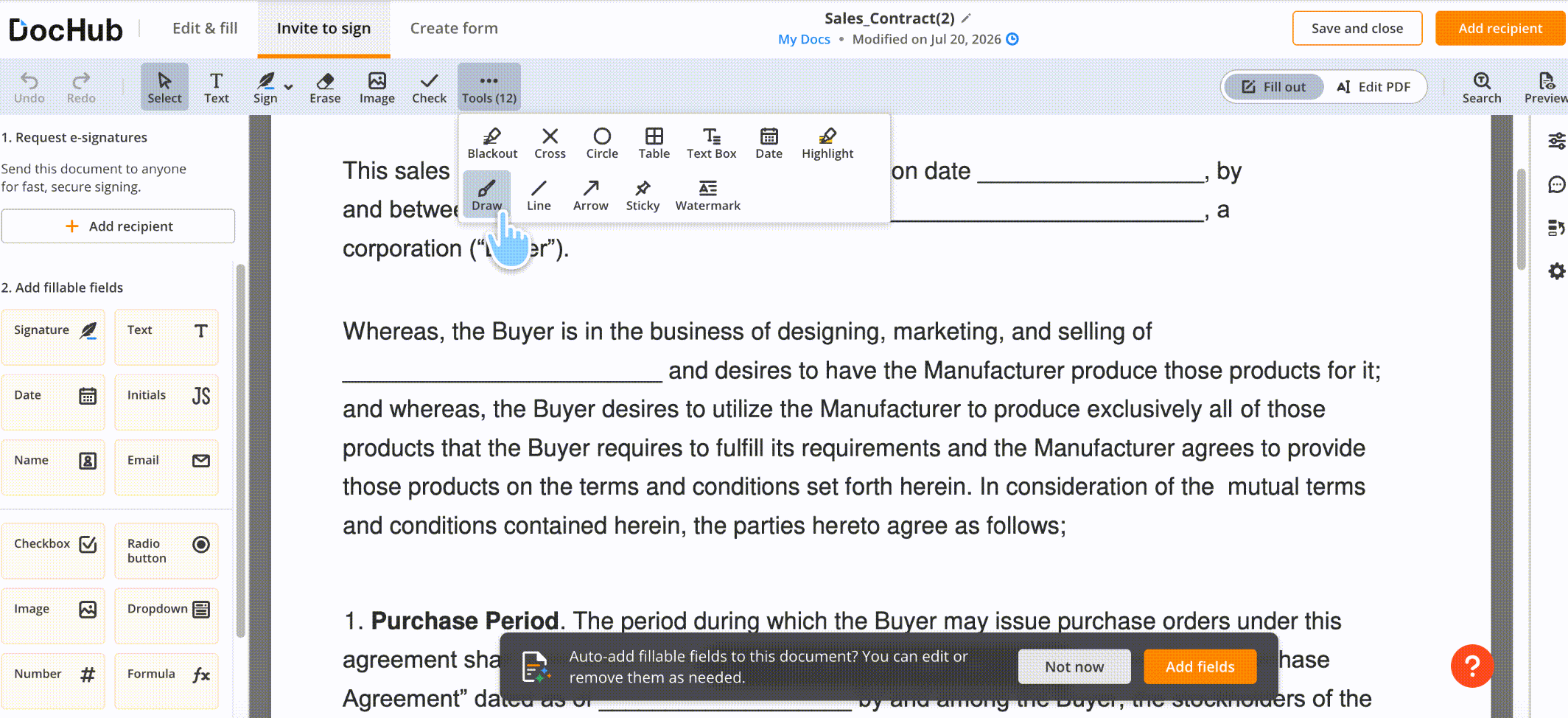This screenshot has height=718, width=1568.
Task: Select the Watermark tool
Action: coord(707,195)
